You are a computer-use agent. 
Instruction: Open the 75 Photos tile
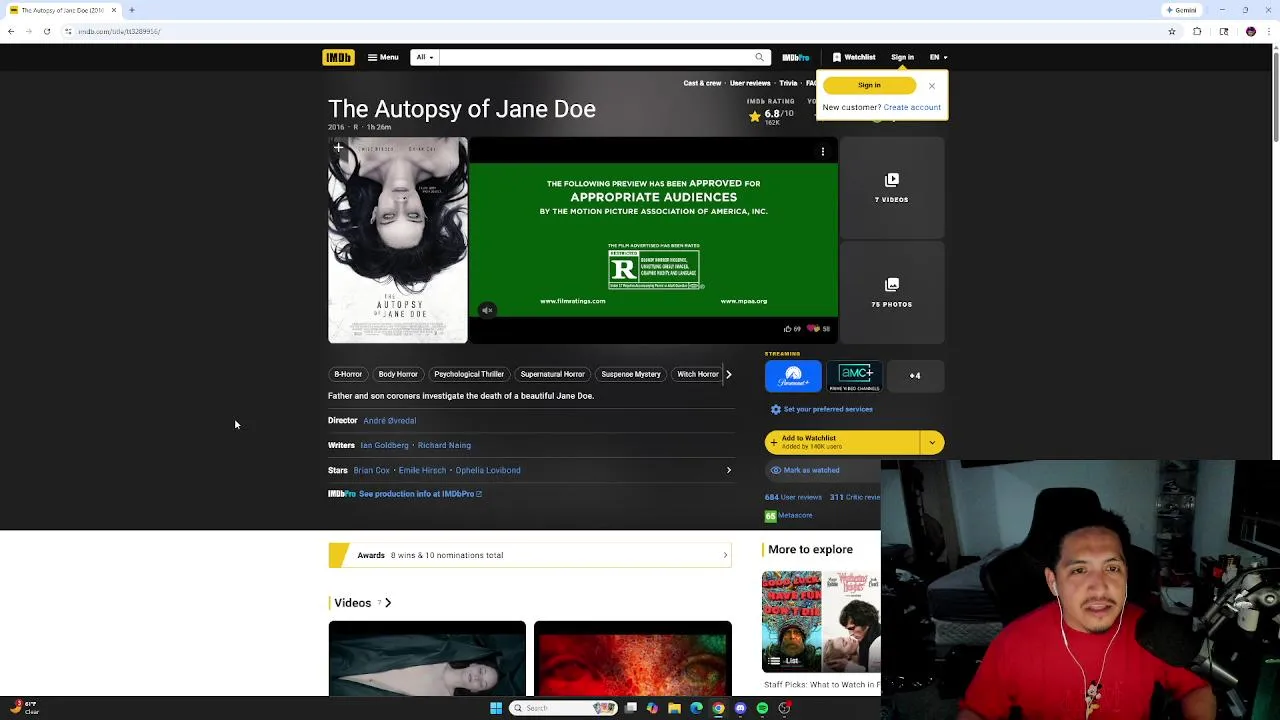click(x=892, y=293)
